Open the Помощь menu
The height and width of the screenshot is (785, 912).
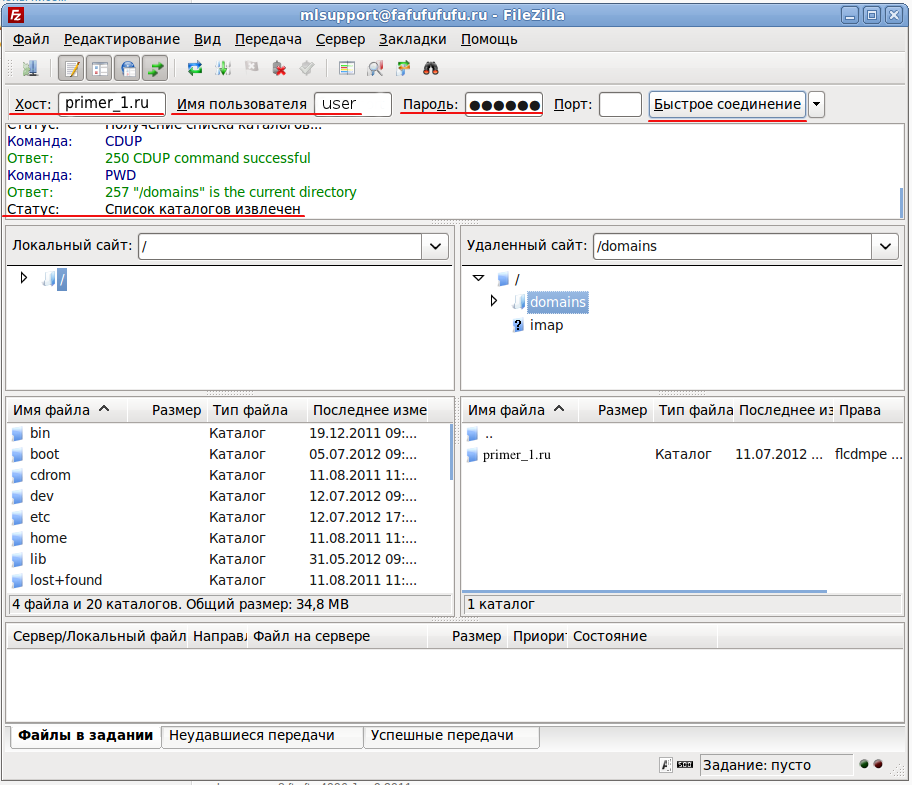pos(489,39)
